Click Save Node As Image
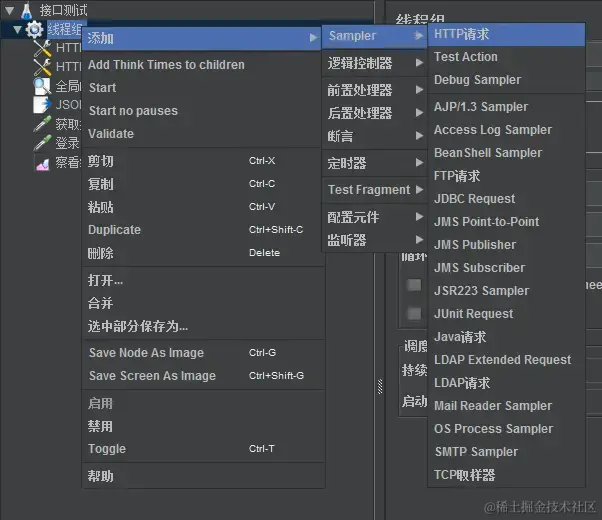The width and height of the screenshot is (602, 520). point(203,353)
